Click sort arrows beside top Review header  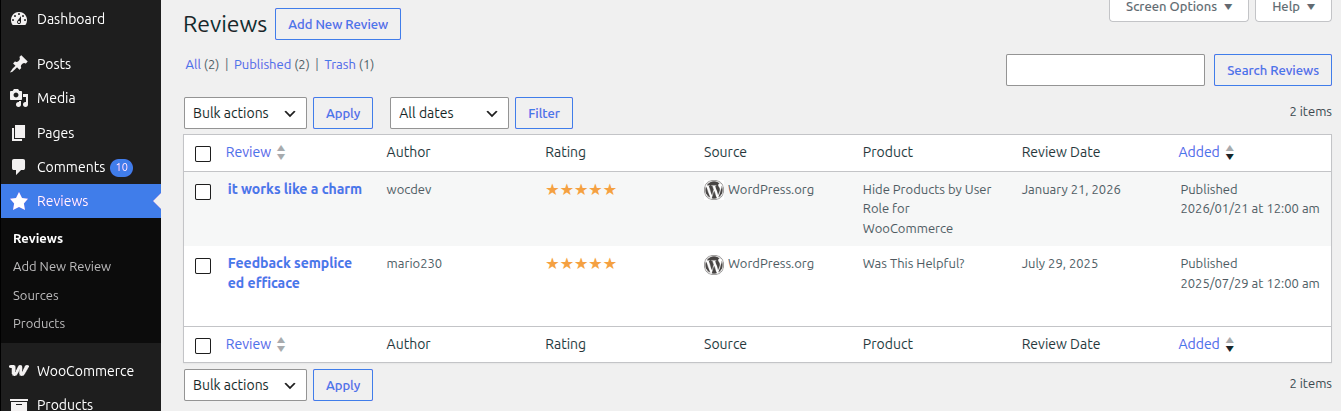(x=281, y=153)
